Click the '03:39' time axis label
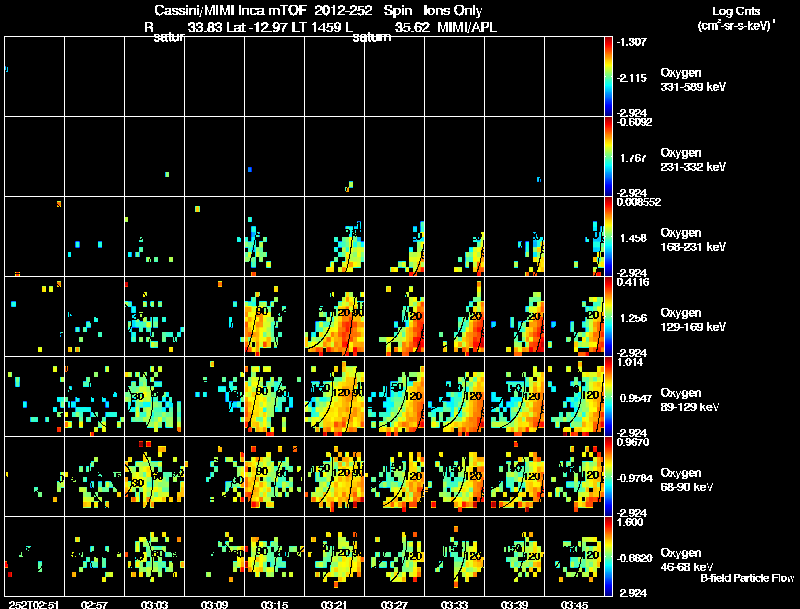The height and width of the screenshot is (609, 800). click(514, 604)
